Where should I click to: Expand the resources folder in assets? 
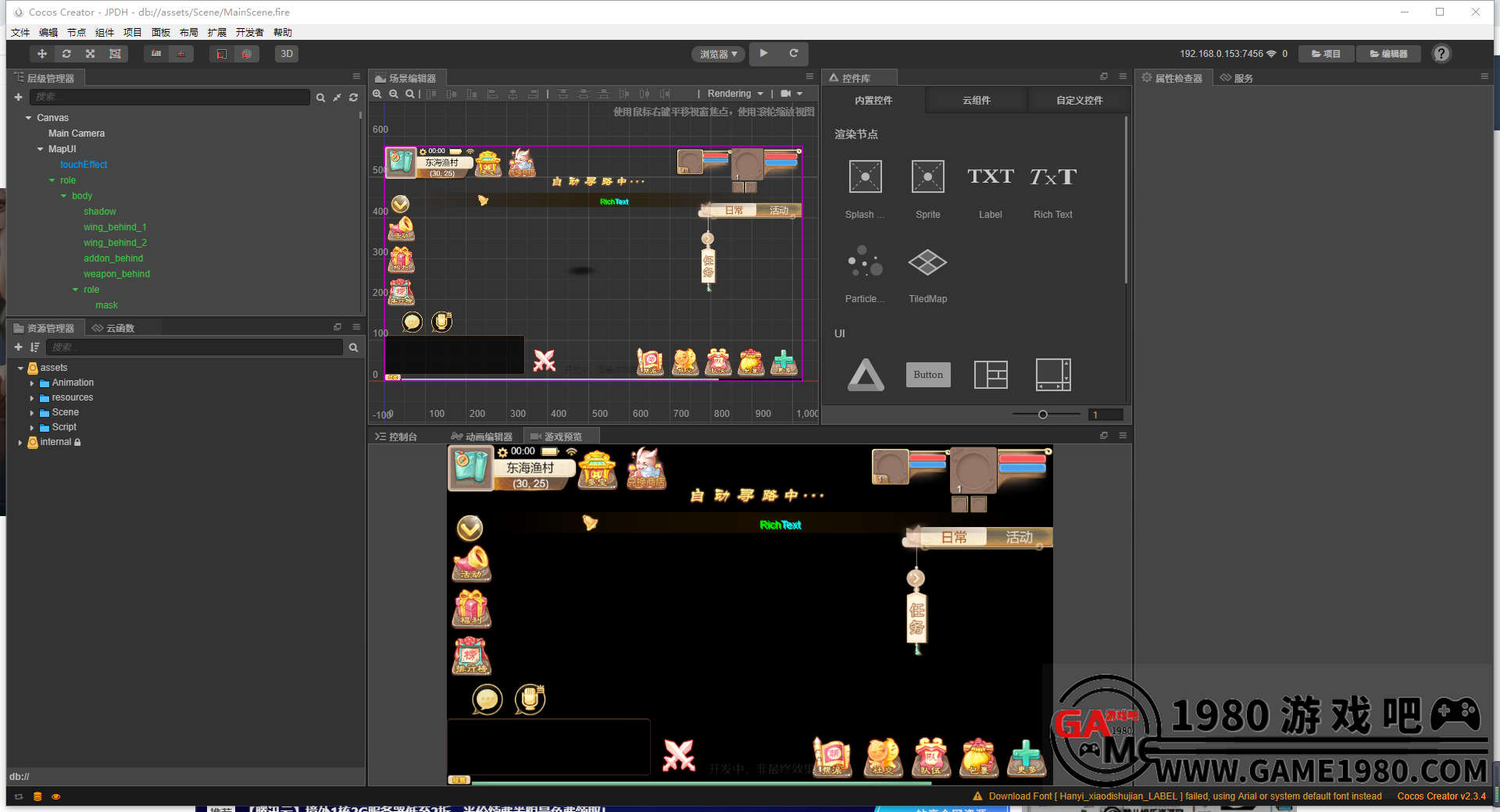pos(32,398)
